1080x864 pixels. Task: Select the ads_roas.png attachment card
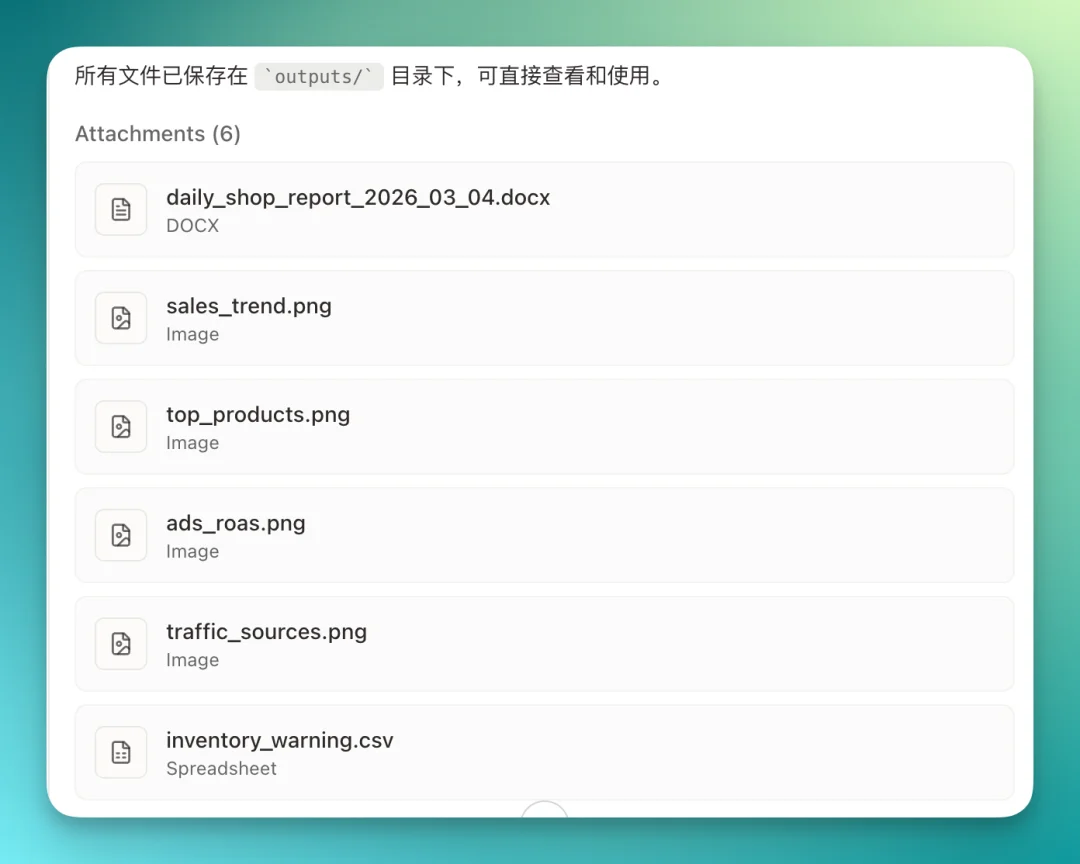(545, 535)
